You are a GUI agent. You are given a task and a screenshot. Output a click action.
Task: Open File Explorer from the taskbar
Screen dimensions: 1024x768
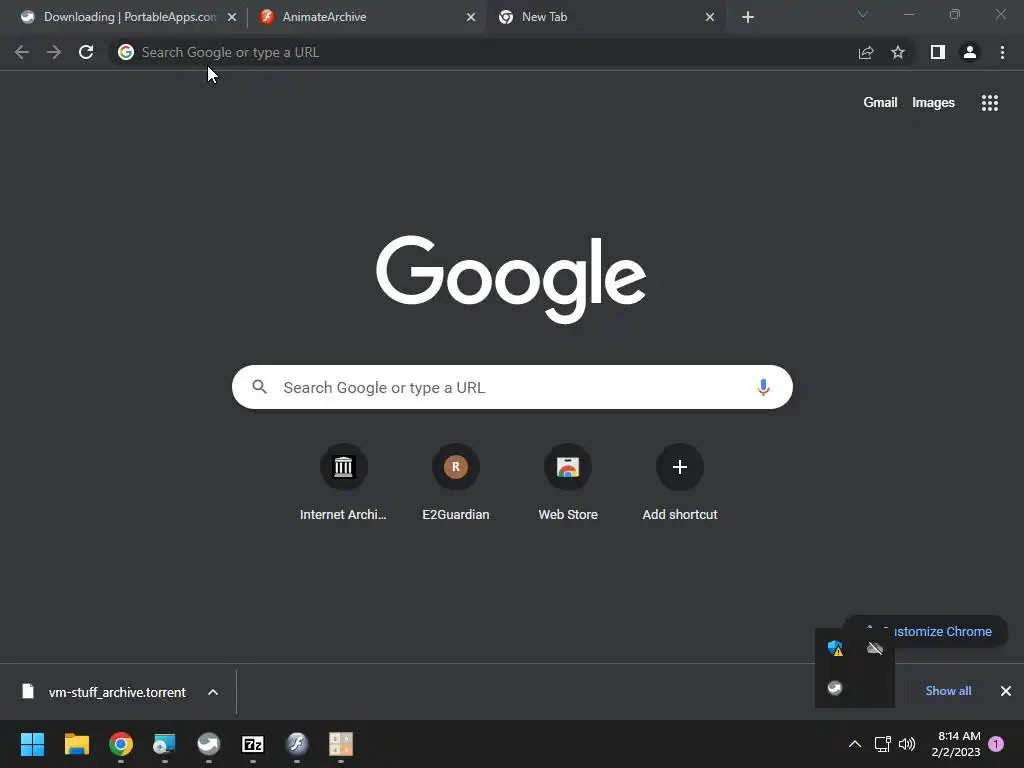pos(76,744)
